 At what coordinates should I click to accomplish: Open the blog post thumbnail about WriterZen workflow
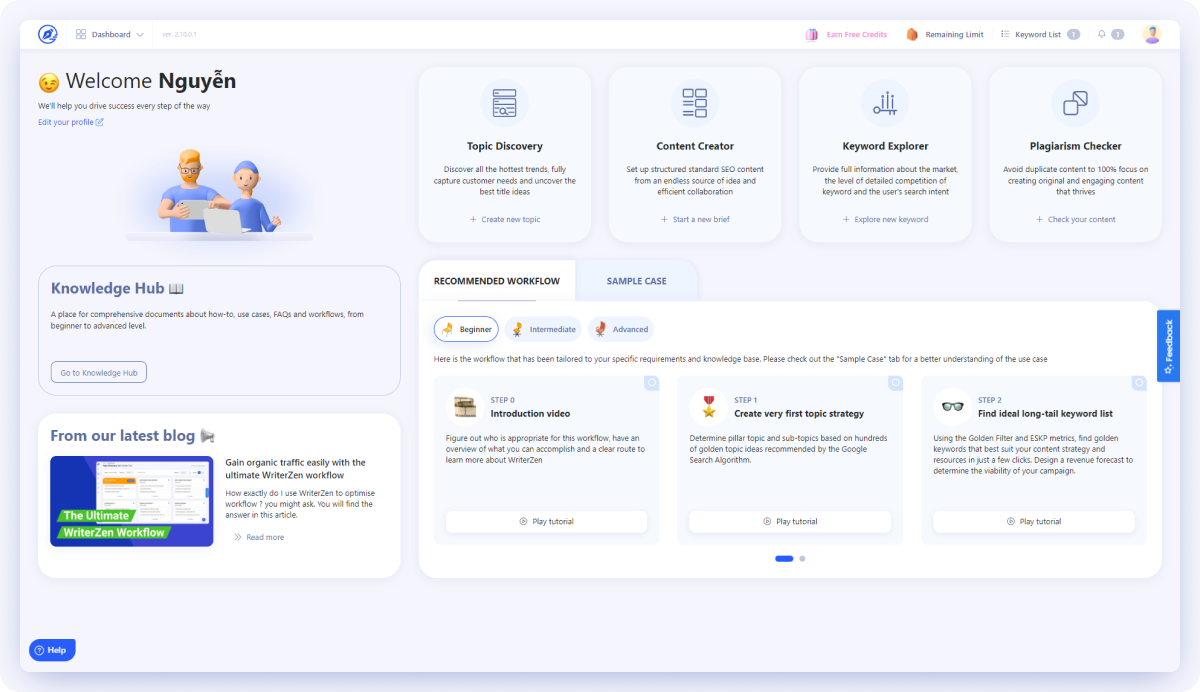click(131, 501)
